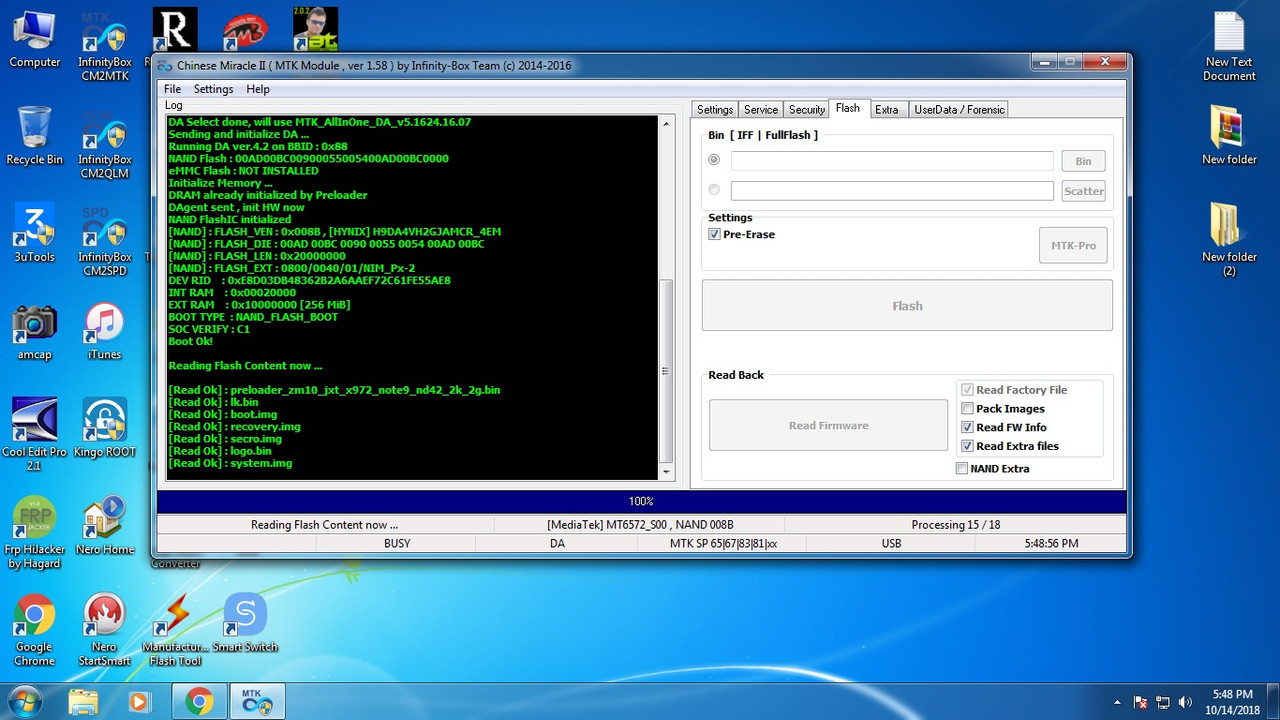Viewport: 1280px width, 720px height.
Task: Click the Bin file path field
Action: pyautogui.click(x=892, y=161)
